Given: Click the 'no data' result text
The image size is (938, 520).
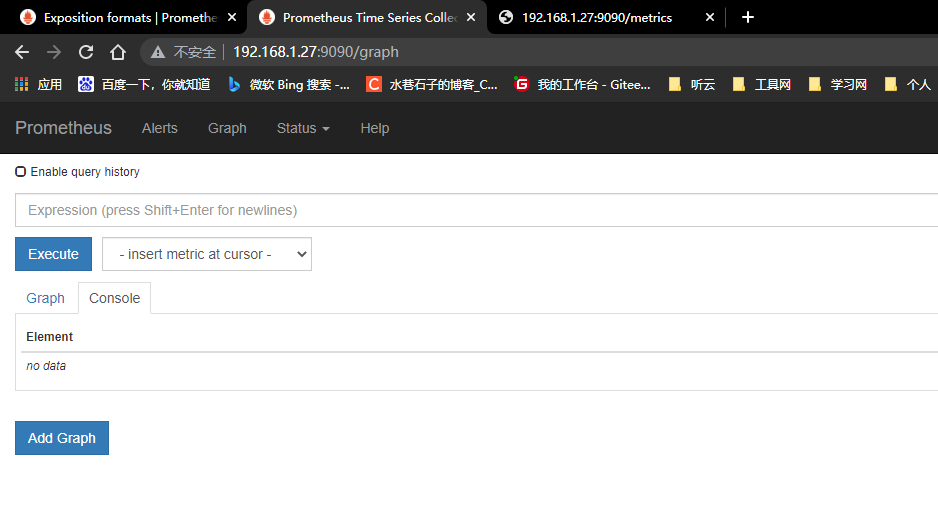Looking at the screenshot, I should [x=46, y=366].
